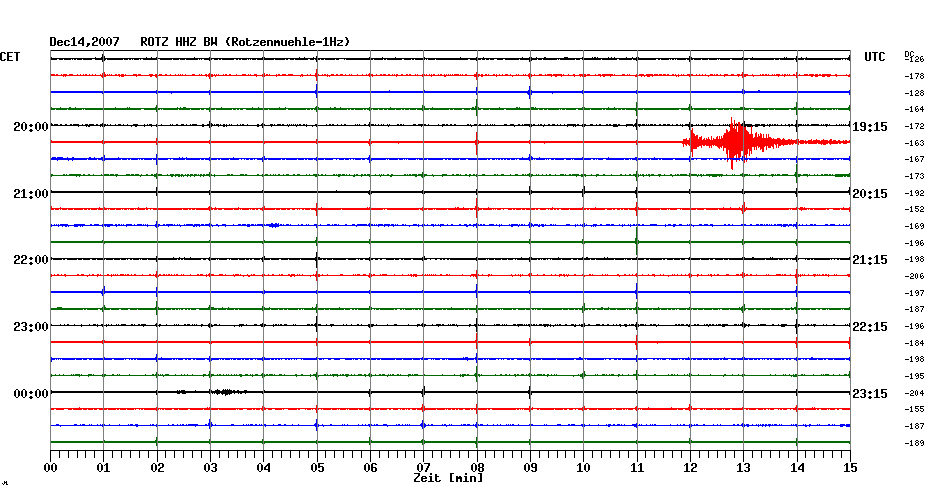Screen dimensions: 930x494
Task: Select the station title ROTZ HHZ BW (Rotzenmuehle-1Hz)
Action: click(x=245, y=42)
